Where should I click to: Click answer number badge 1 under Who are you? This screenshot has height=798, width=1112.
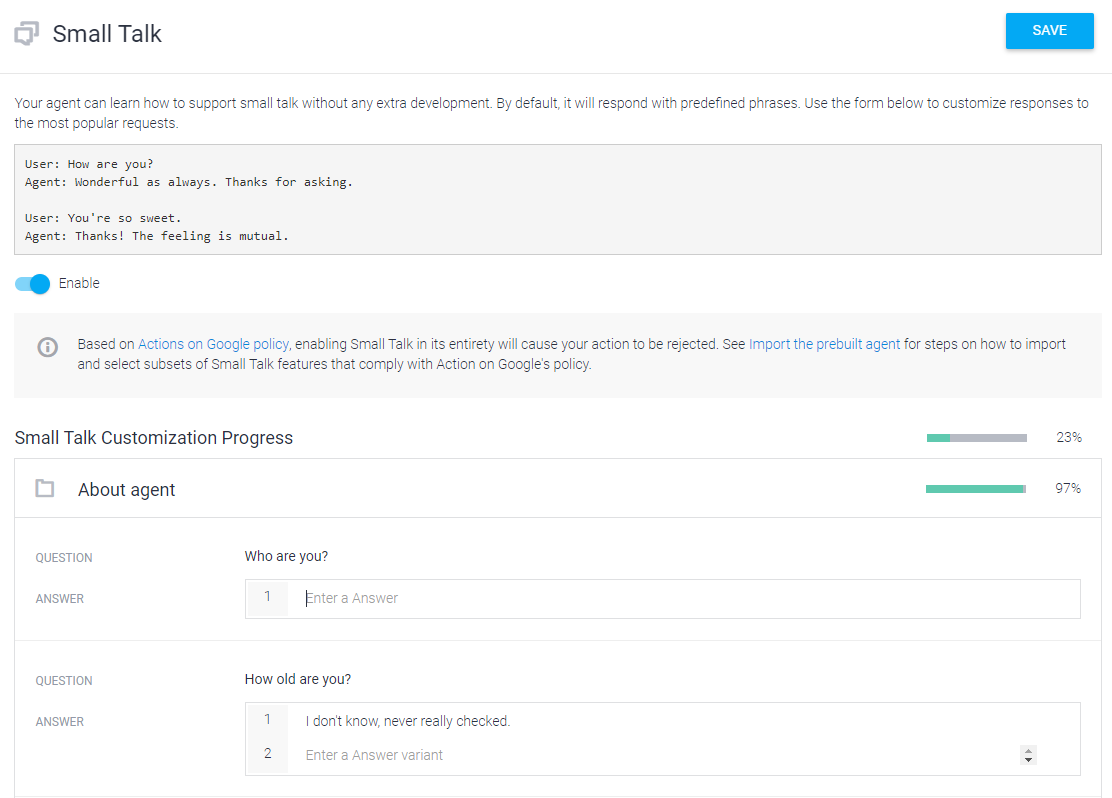pyautogui.click(x=267, y=598)
